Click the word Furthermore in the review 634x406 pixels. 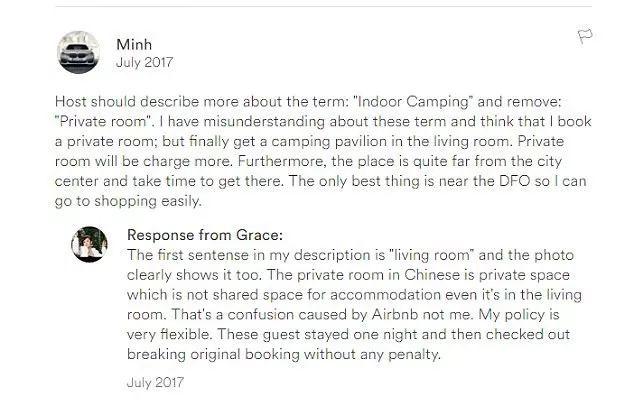point(282,161)
